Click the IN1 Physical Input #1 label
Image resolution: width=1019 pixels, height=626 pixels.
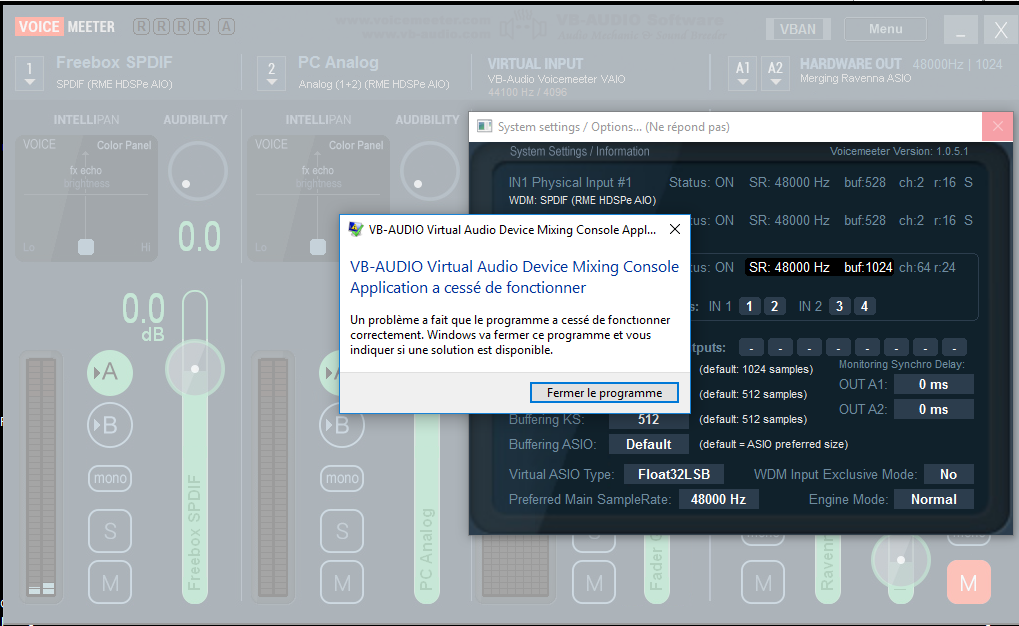point(570,183)
